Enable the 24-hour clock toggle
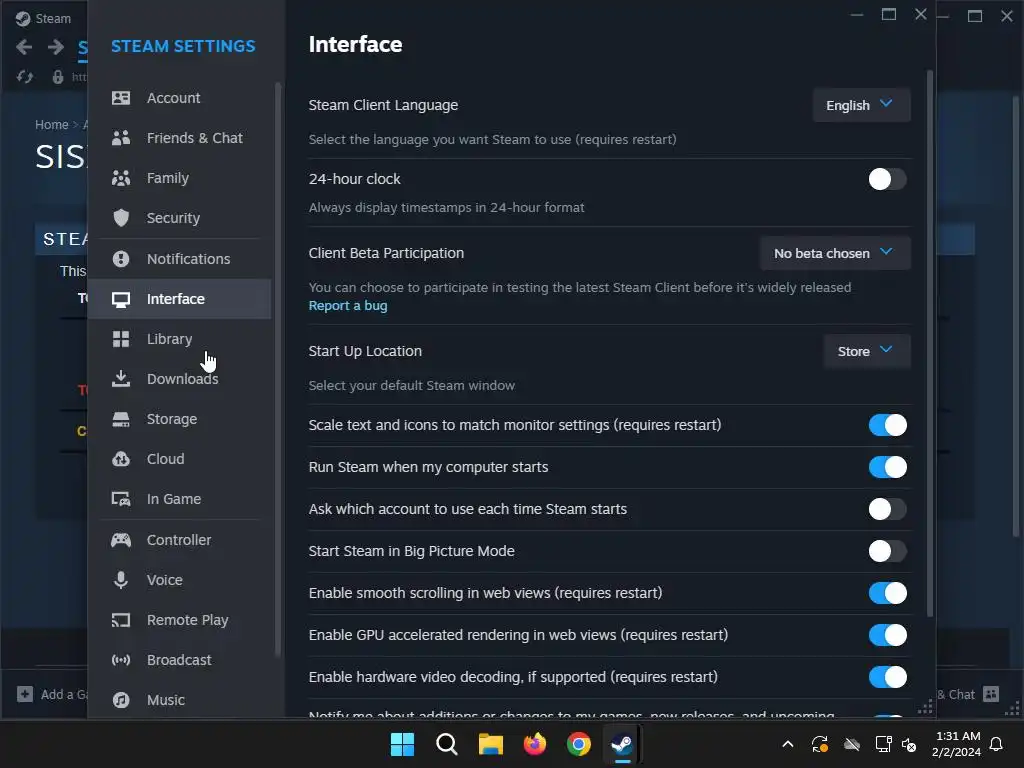Viewport: 1024px width, 768px height. click(x=887, y=179)
